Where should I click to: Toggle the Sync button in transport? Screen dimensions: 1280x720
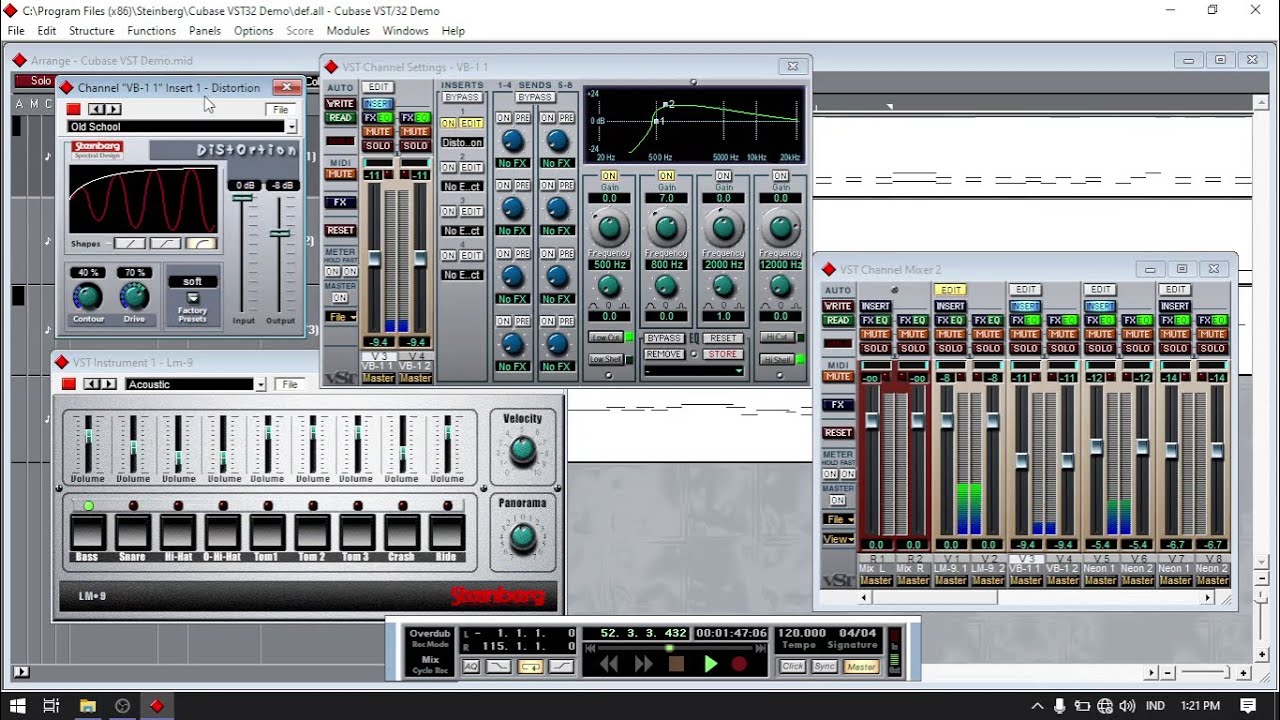click(825, 667)
